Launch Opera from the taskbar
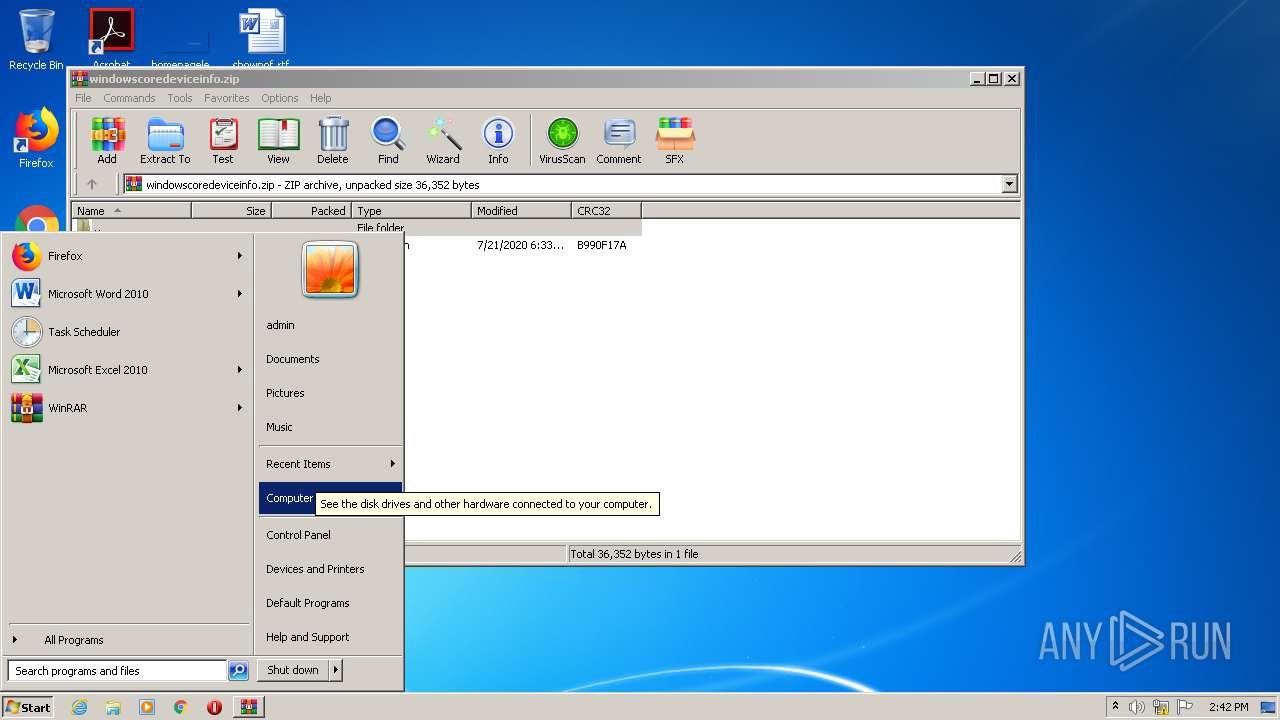This screenshot has width=1280, height=720. (x=214, y=707)
